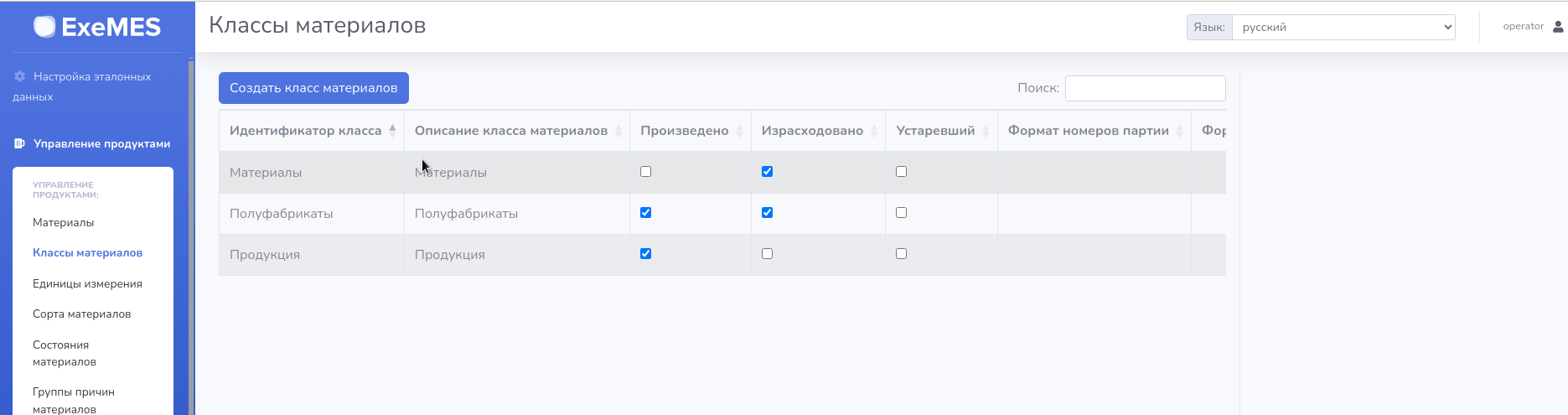Click Создать класс материалов button
Image resolution: width=1568 pixels, height=415 pixels.
(313, 88)
